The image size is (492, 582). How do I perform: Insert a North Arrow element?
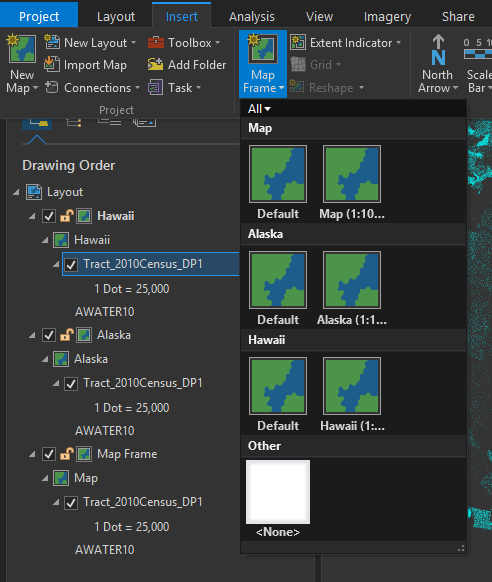click(438, 63)
